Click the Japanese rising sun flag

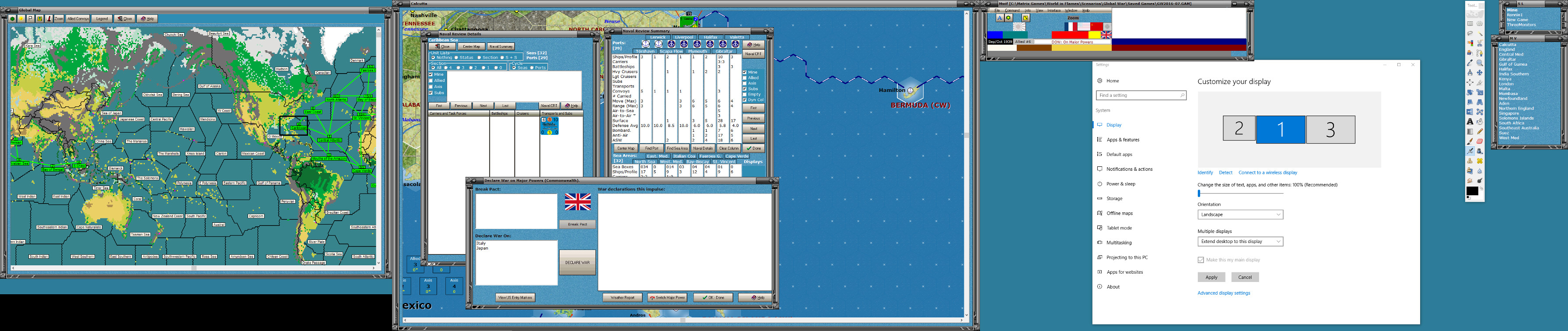pyautogui.click(x=1019, y=27)
